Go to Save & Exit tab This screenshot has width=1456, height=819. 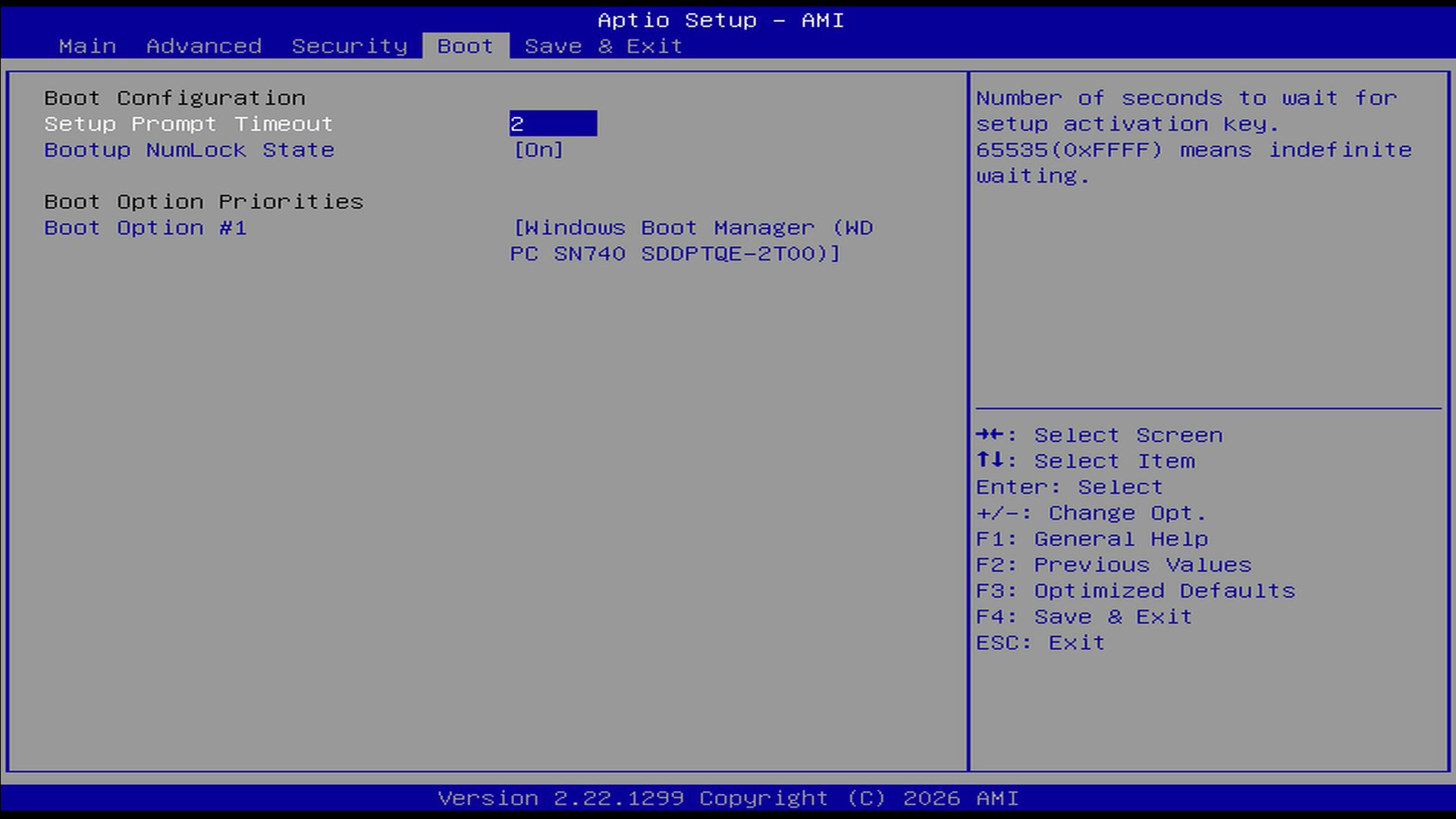click(603, 46)
